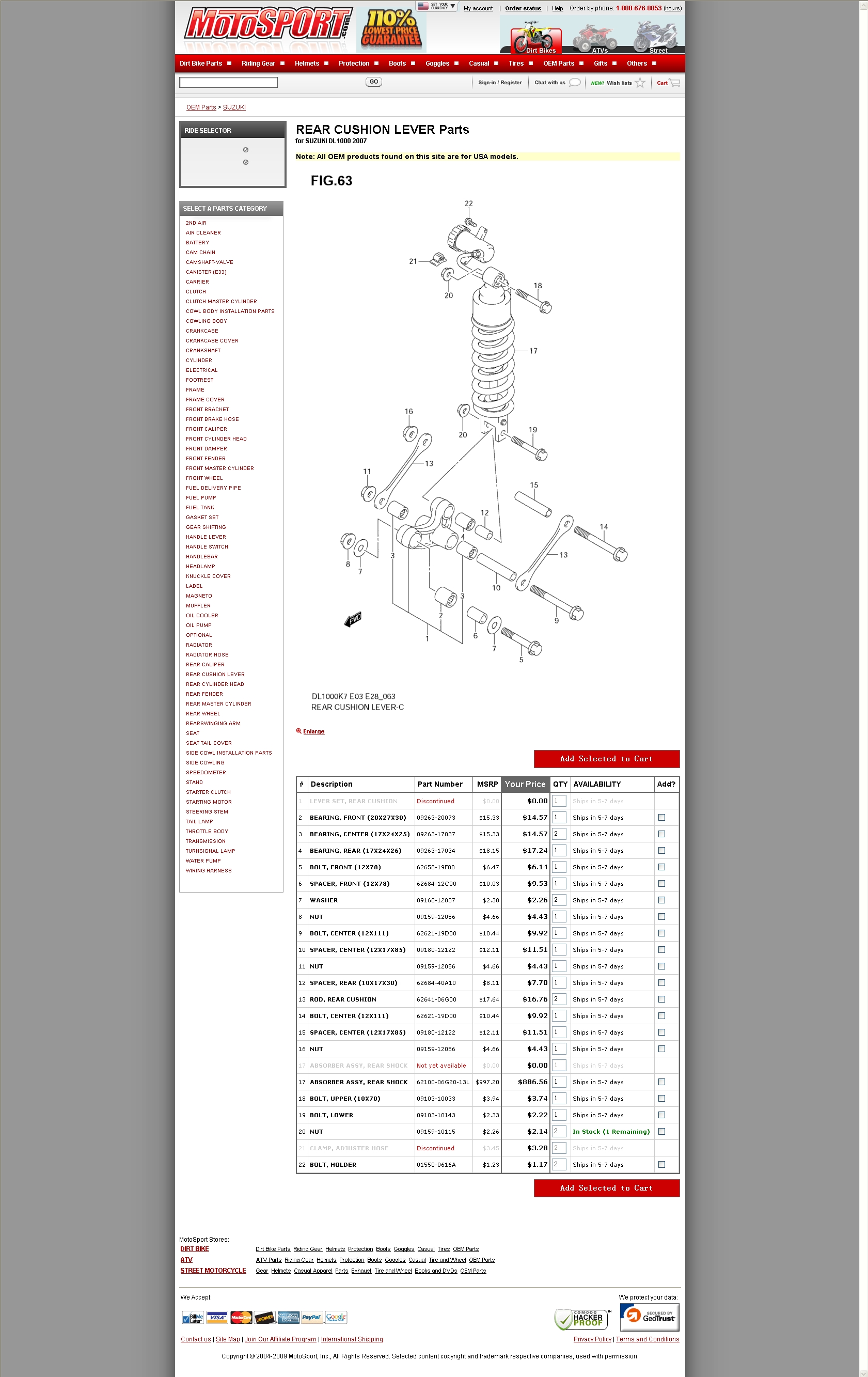
Task: Open Sign-in / Register link
Action: click(x=500, y=83)
